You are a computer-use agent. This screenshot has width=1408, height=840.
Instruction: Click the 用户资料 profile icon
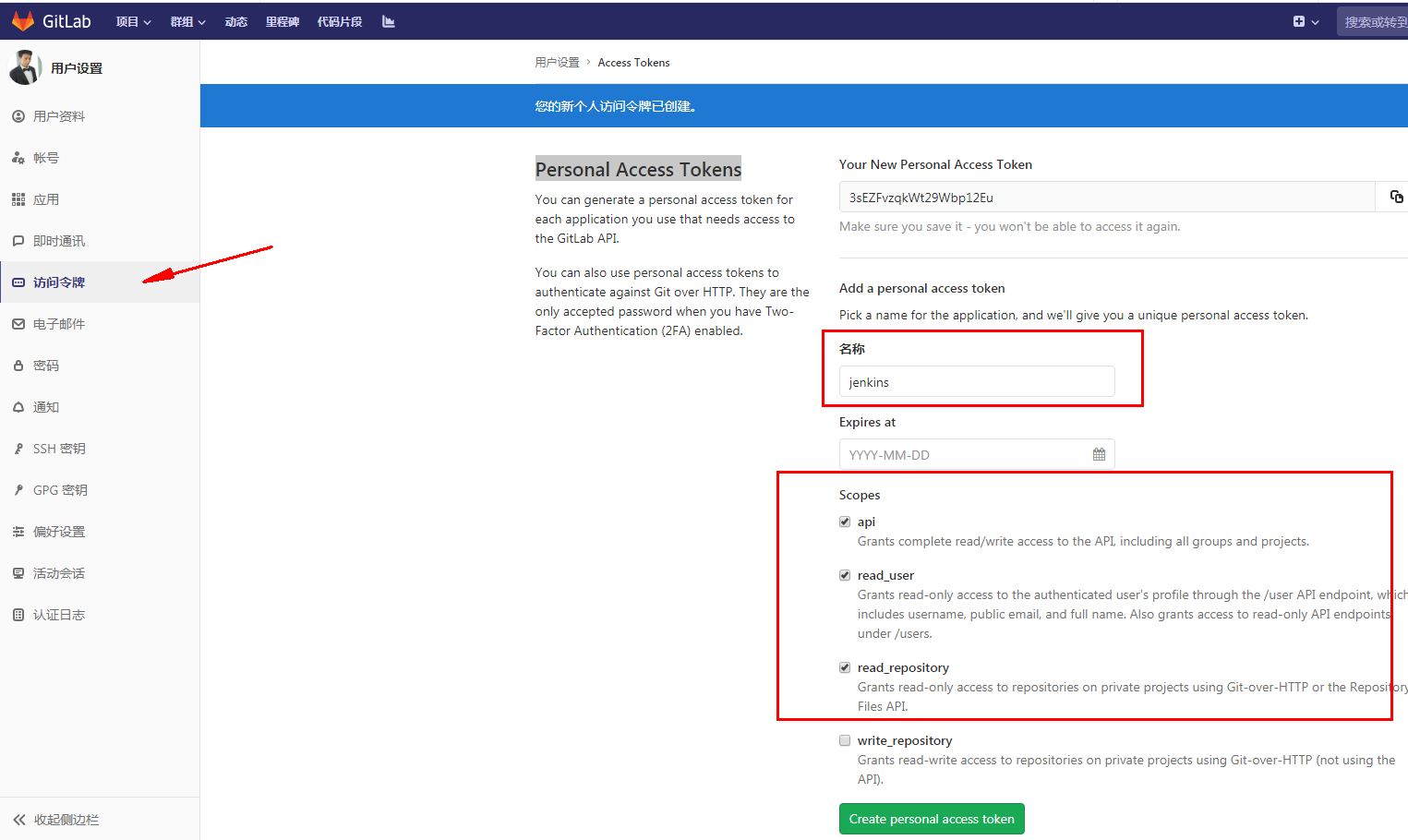coord(18,116)
